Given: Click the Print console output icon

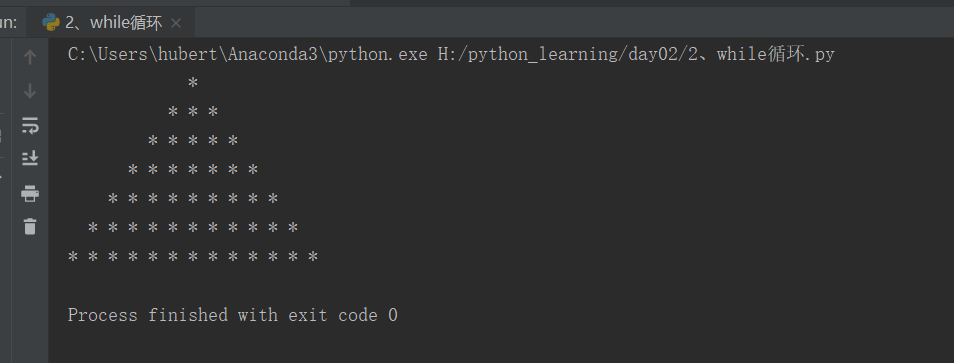Looking at the screenshot, I should tap(30, 194).
